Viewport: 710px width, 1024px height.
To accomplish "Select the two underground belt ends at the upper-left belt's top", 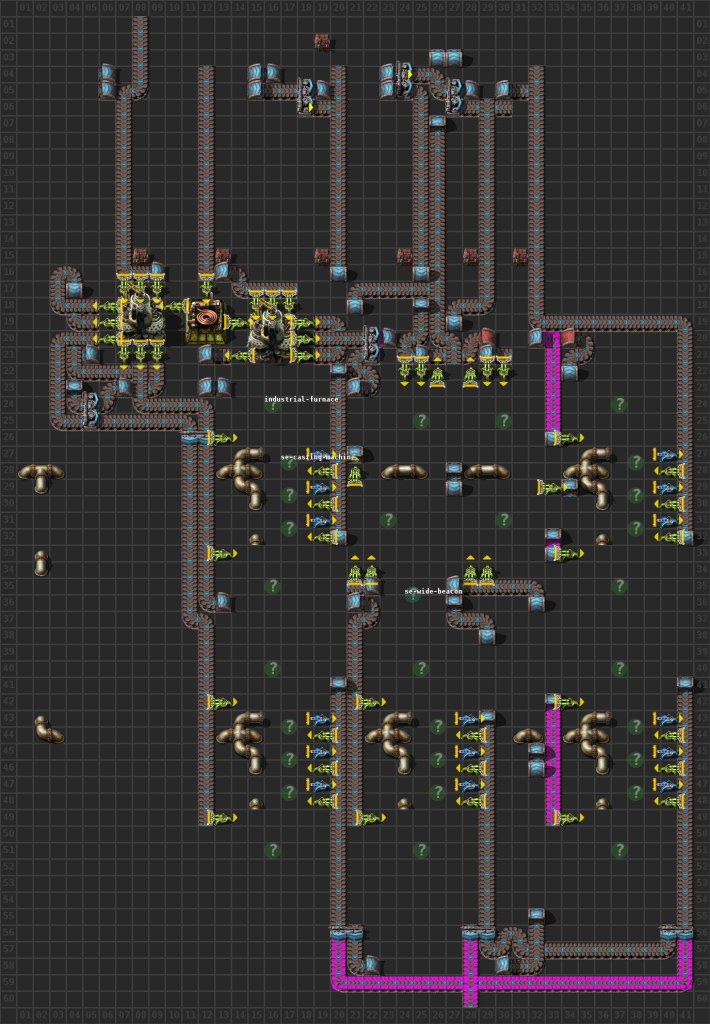I will [107, 80].
